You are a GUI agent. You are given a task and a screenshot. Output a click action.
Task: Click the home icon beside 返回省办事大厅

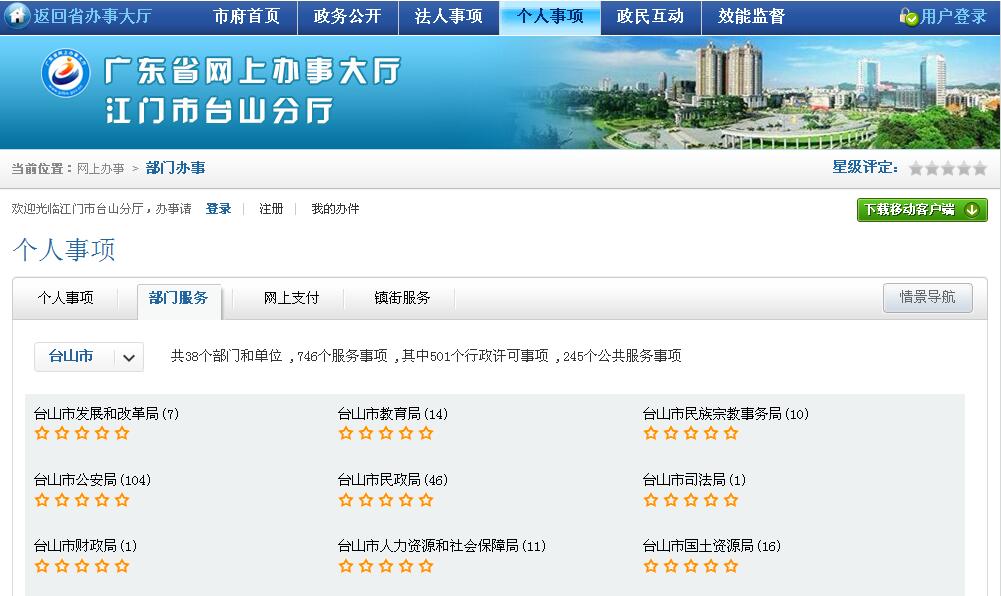tap(16, 17)
